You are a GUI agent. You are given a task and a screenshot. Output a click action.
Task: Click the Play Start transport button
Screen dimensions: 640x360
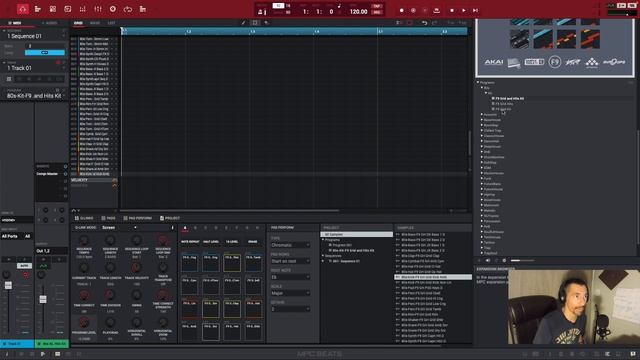tap(476, 11)
